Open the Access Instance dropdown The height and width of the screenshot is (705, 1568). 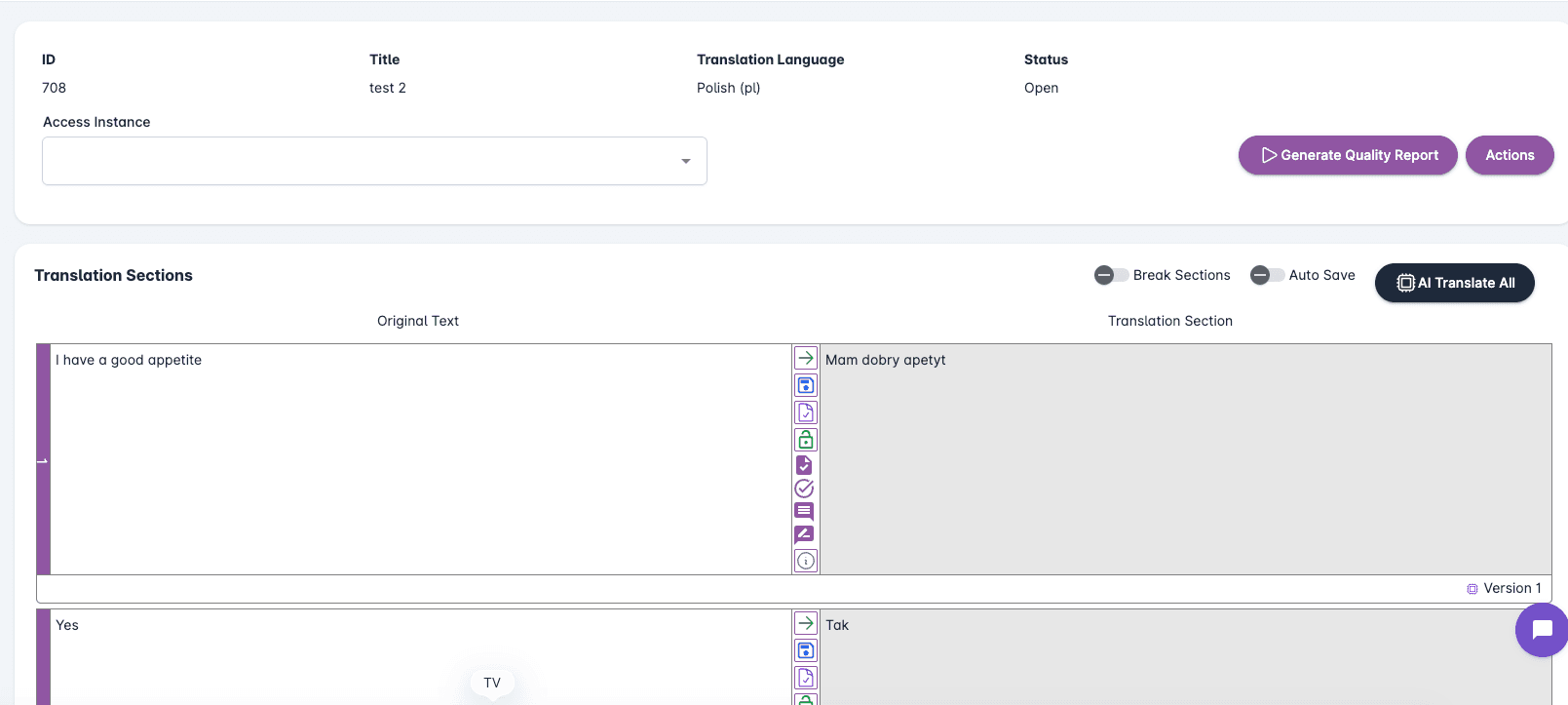point(374,161)
